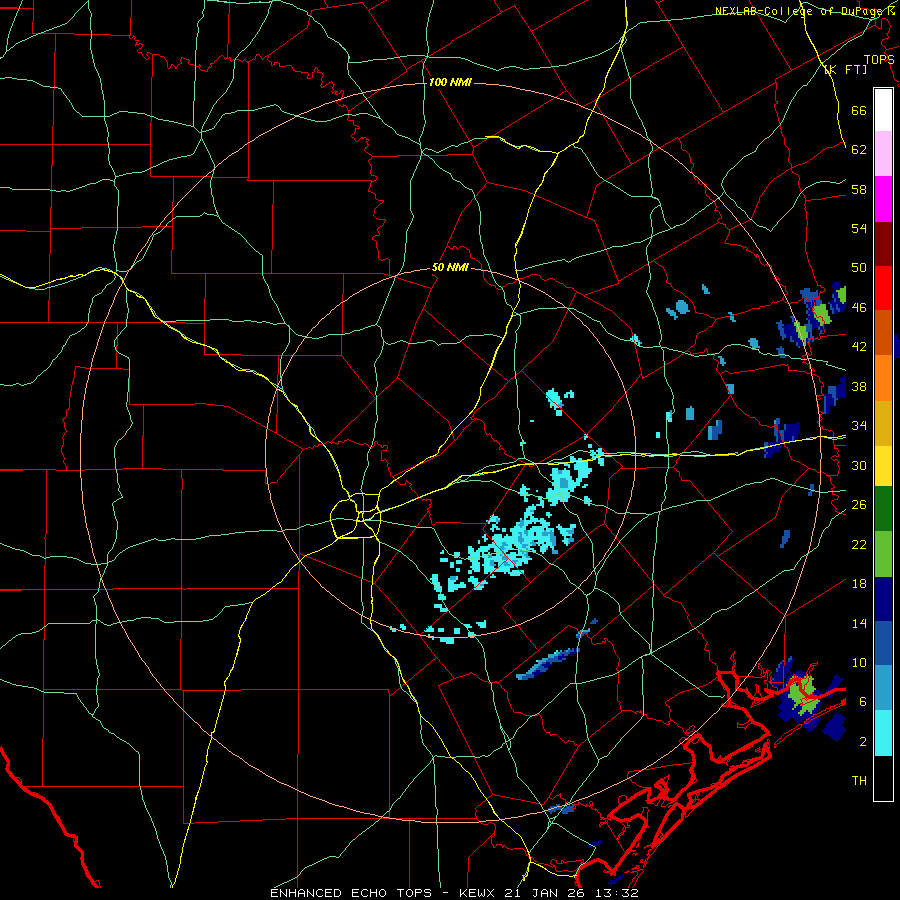Click the dark orange legend swatch
The image size is (900, 900).
tap(883, 332)
